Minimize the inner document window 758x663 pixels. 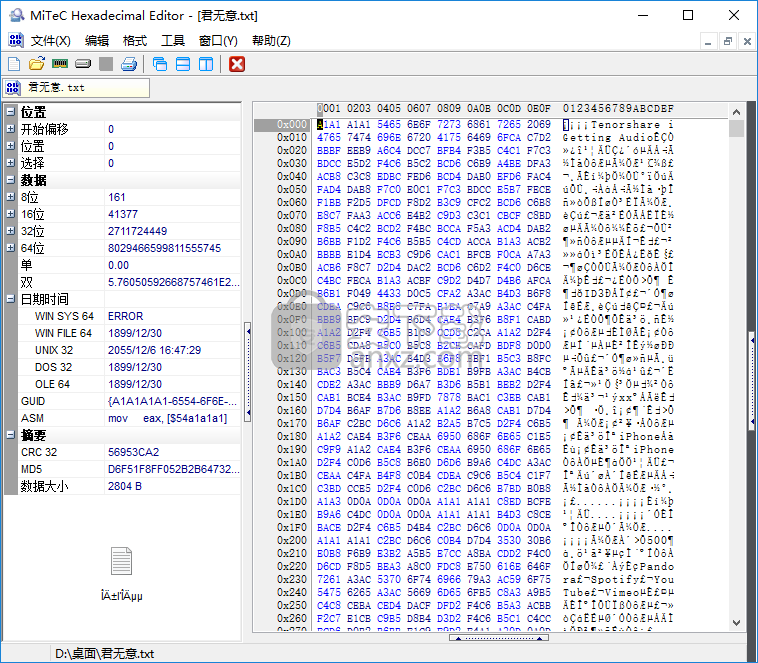click(708, 42)
